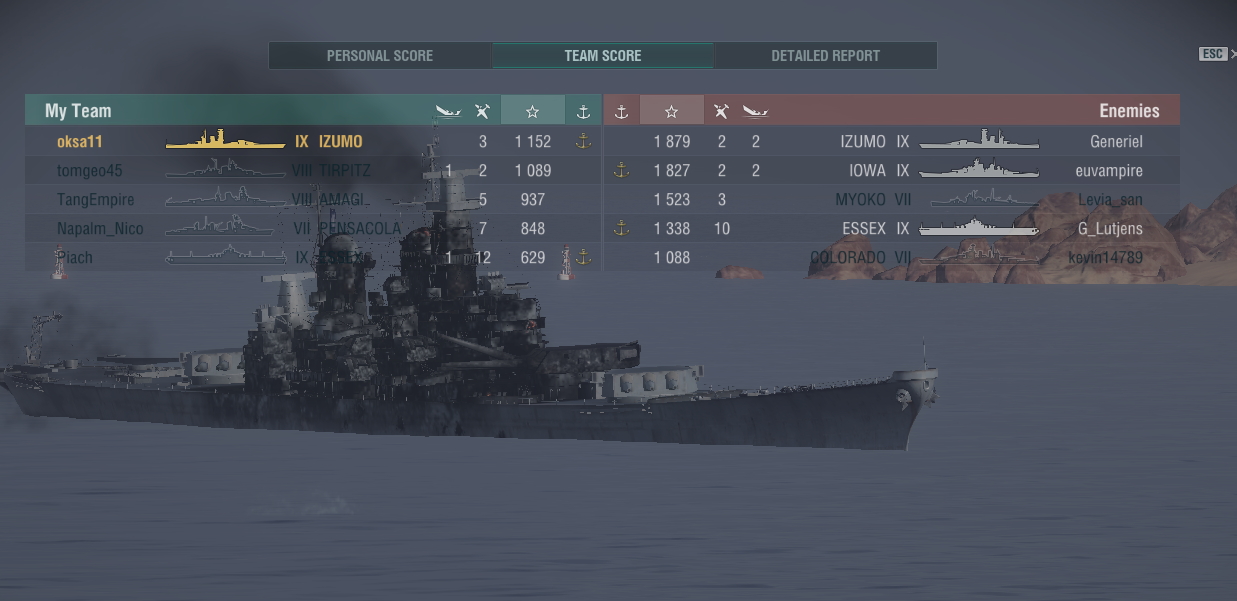
Task: Click Enemies anchor column header icon
Action: pos(621,111)
